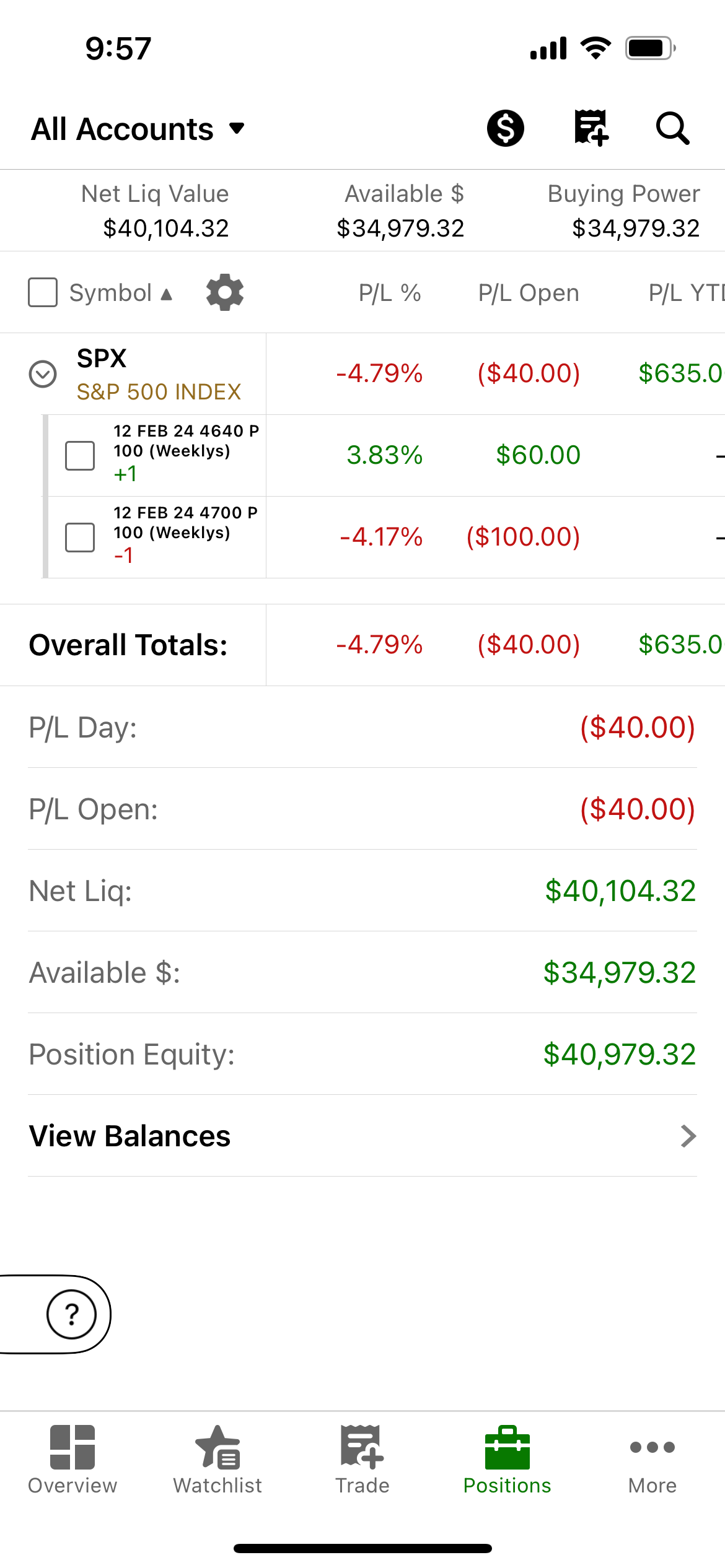This screenshot has width=725, height=1568.
Task: Switch to the Watchlist tab
Action: (217, 1459)
